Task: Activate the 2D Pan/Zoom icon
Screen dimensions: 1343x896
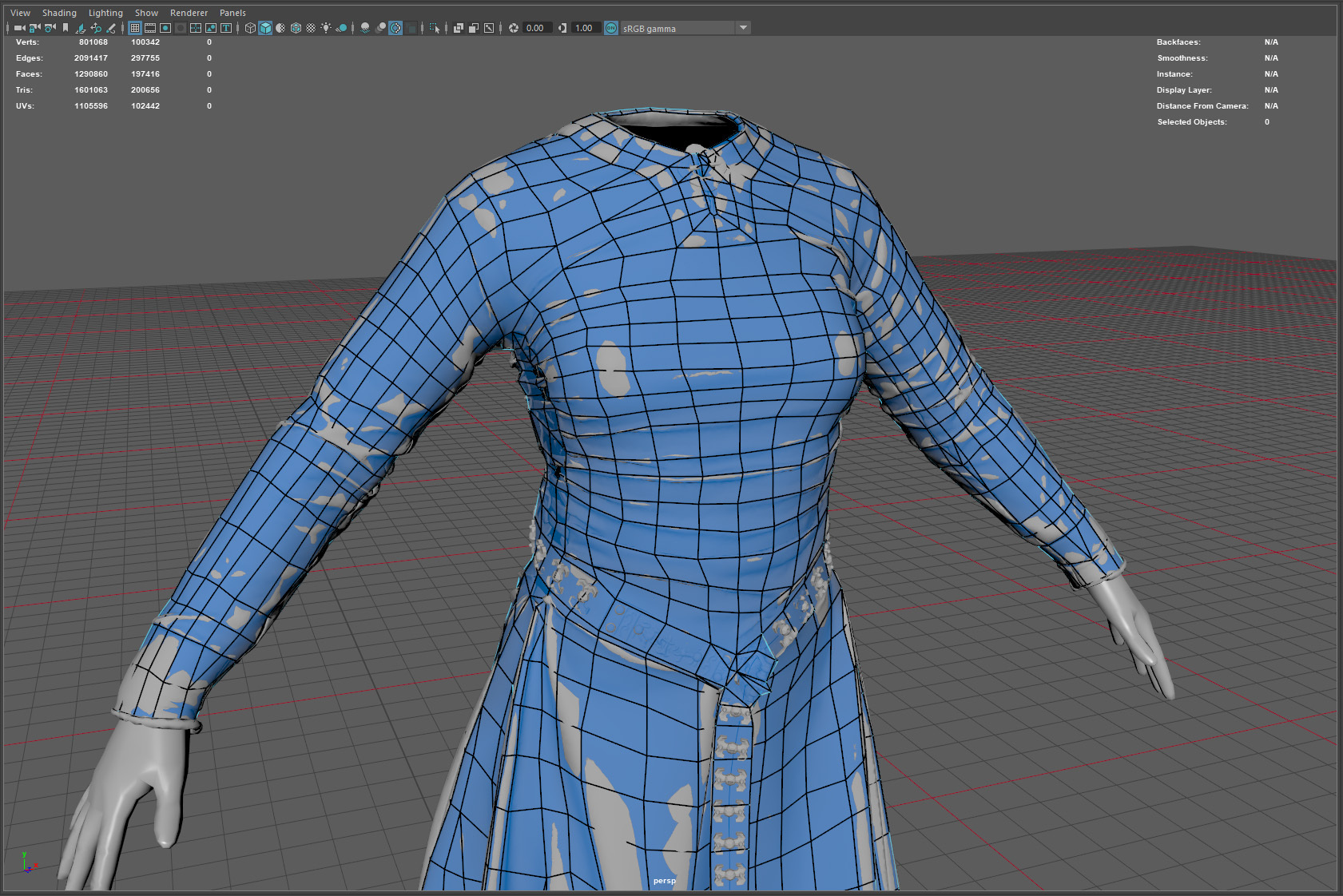Action: pos(96,28)
